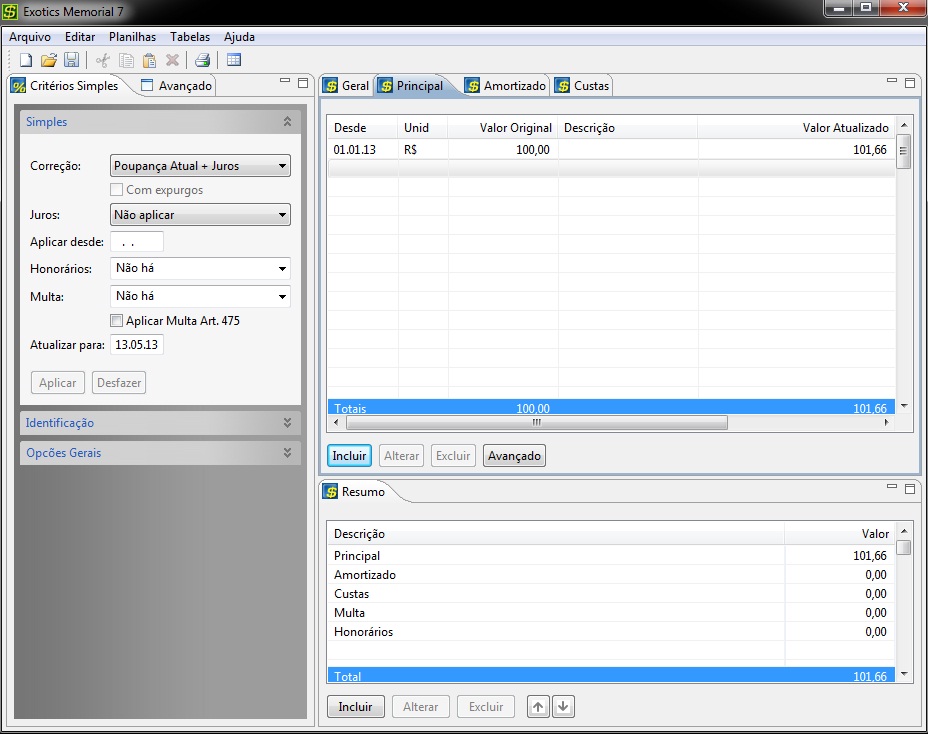Open the Correção dropdown
This screenshot has width=928, height=734.
[x=200, y=166]
